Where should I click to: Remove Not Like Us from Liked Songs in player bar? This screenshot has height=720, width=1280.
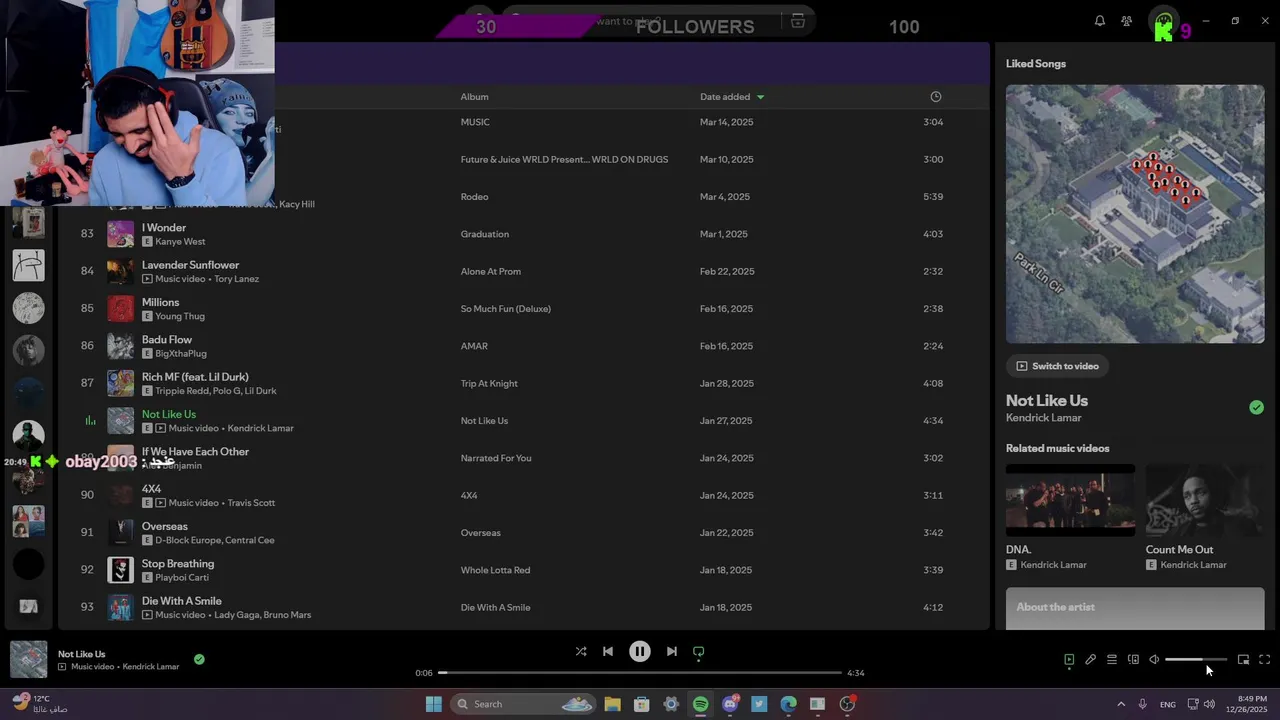199,659
